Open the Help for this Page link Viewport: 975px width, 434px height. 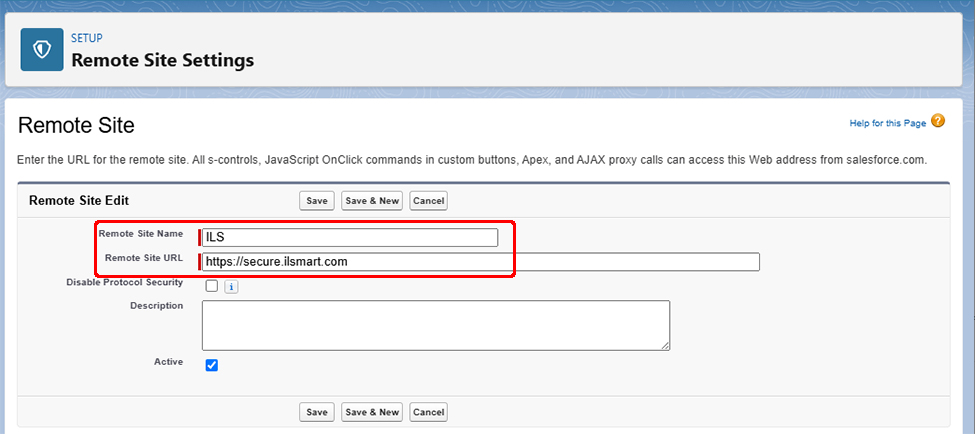point(888,124)
